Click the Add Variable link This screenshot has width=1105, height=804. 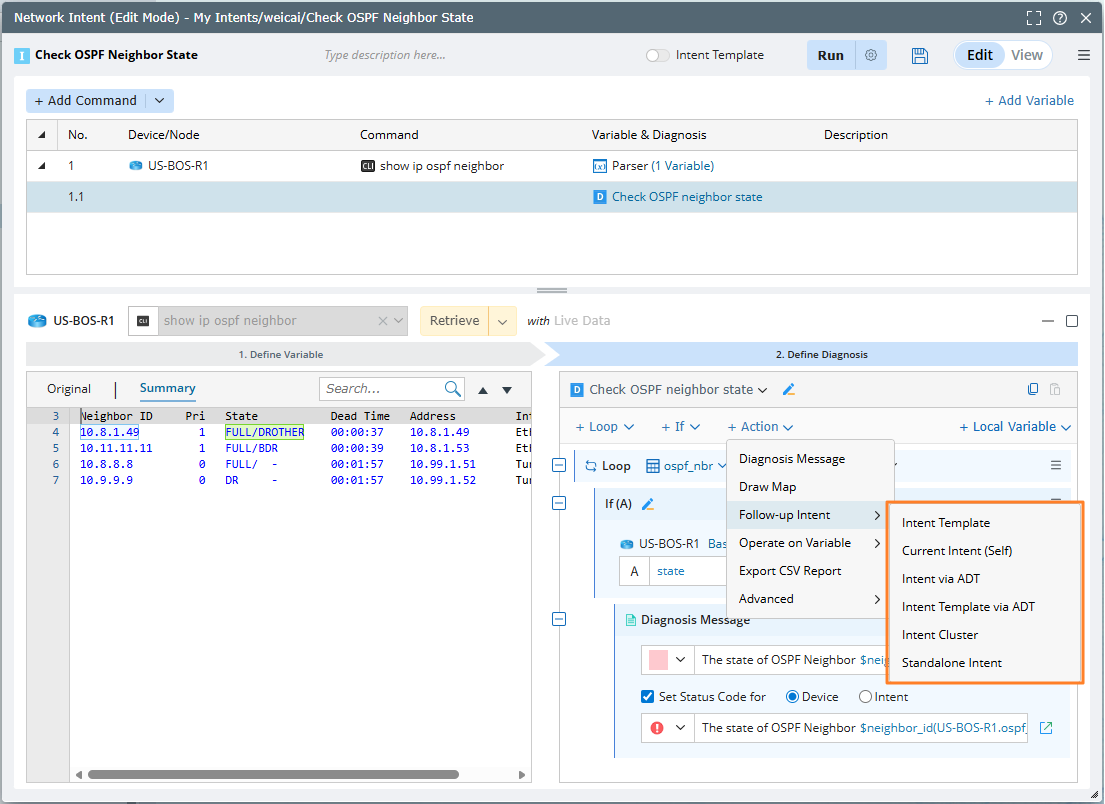tap(1029, 101)
